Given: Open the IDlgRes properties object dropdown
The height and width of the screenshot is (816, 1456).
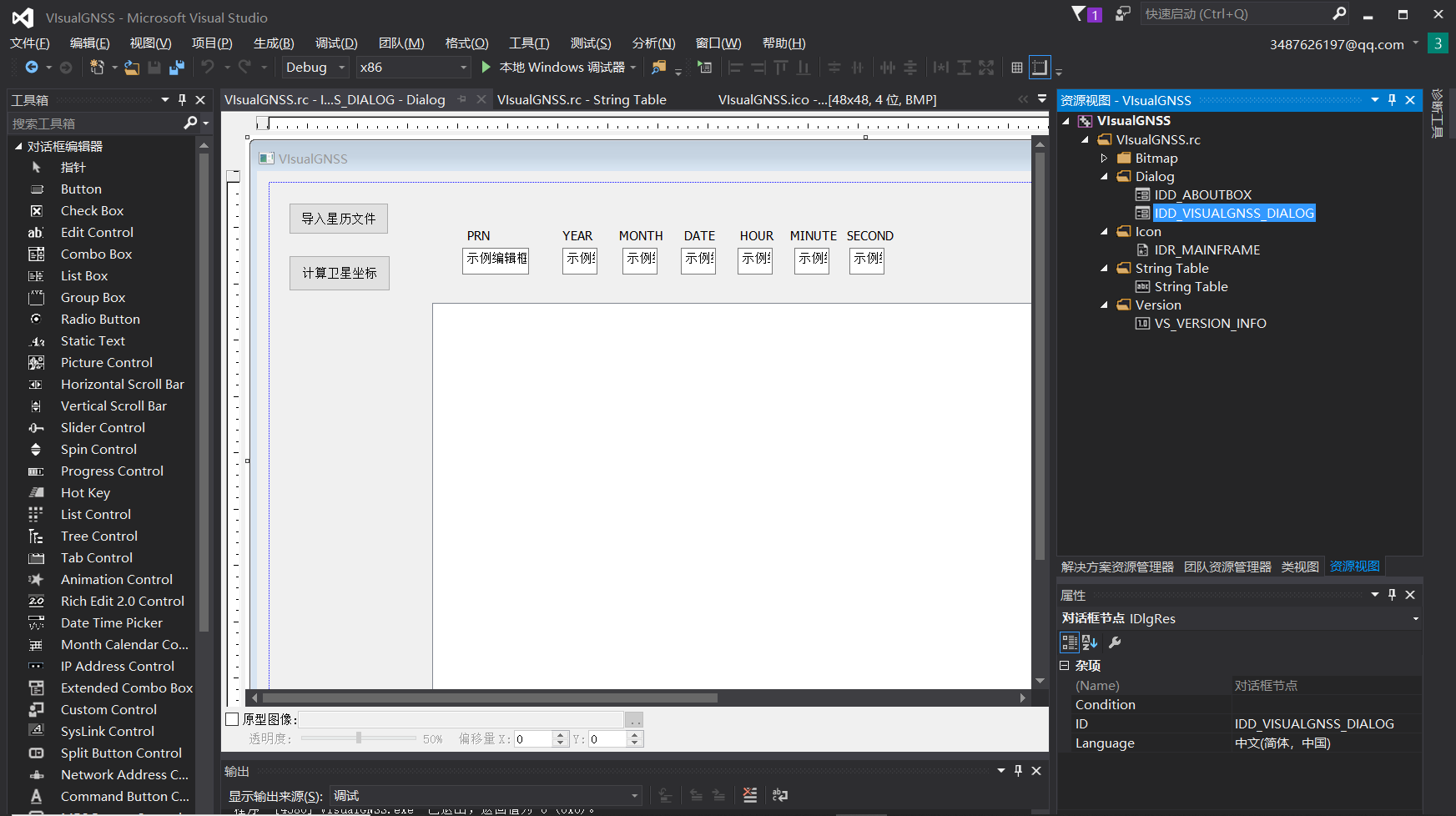Looking at the screenshot, I should [x=1415, y=619].
